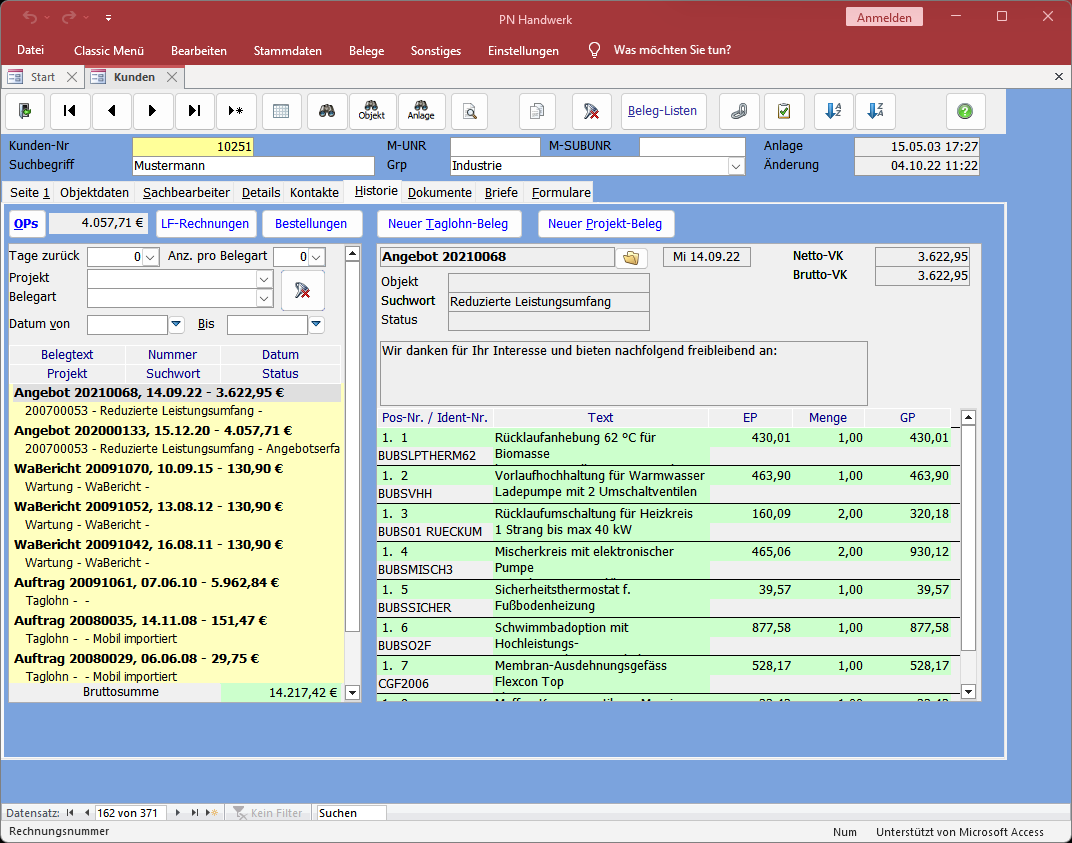Click the Neuer Projekt-Beleg button
Viewport: 1072px width, 843px height.
tap(606, 224)
